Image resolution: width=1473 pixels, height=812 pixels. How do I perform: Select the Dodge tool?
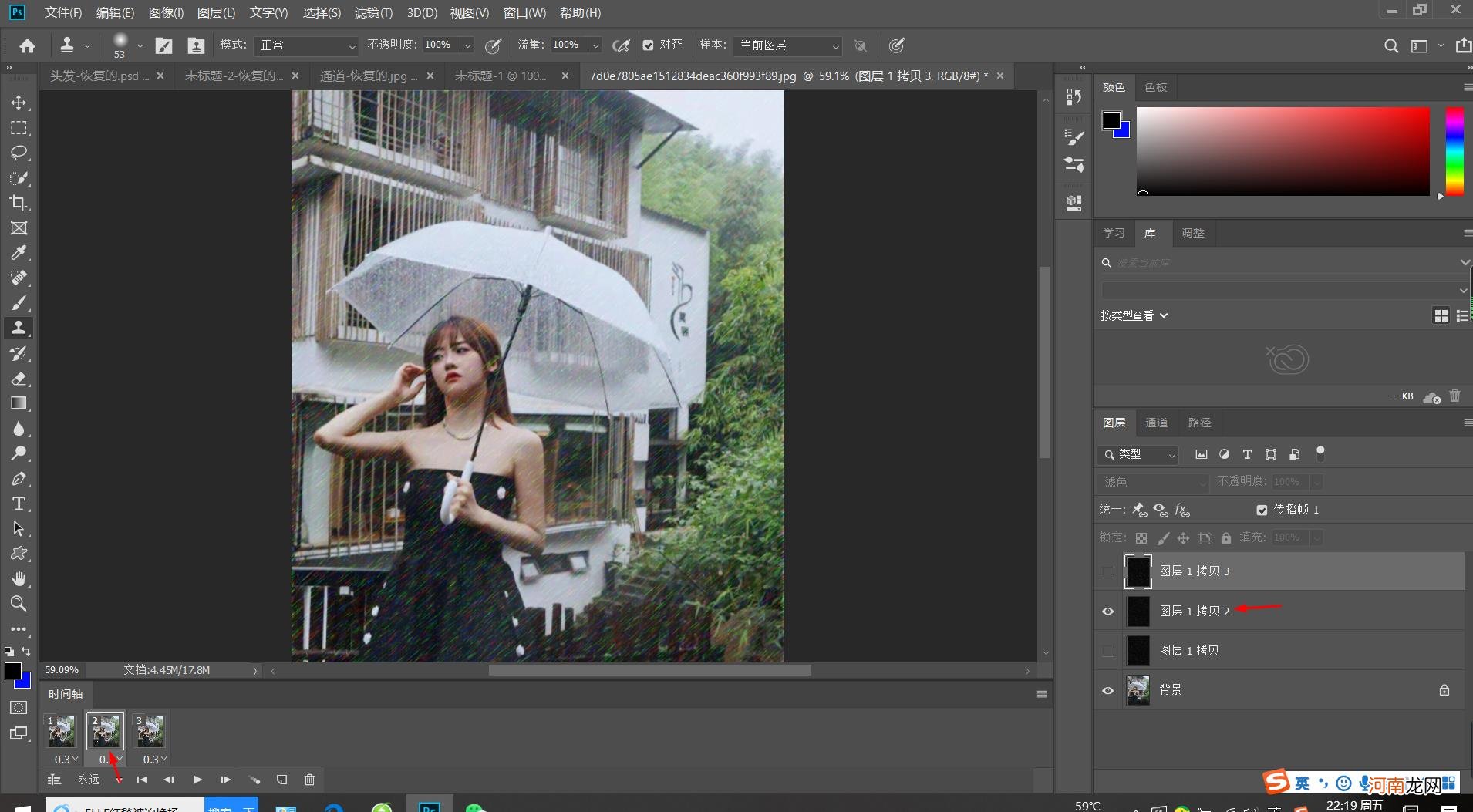[19, 453]
